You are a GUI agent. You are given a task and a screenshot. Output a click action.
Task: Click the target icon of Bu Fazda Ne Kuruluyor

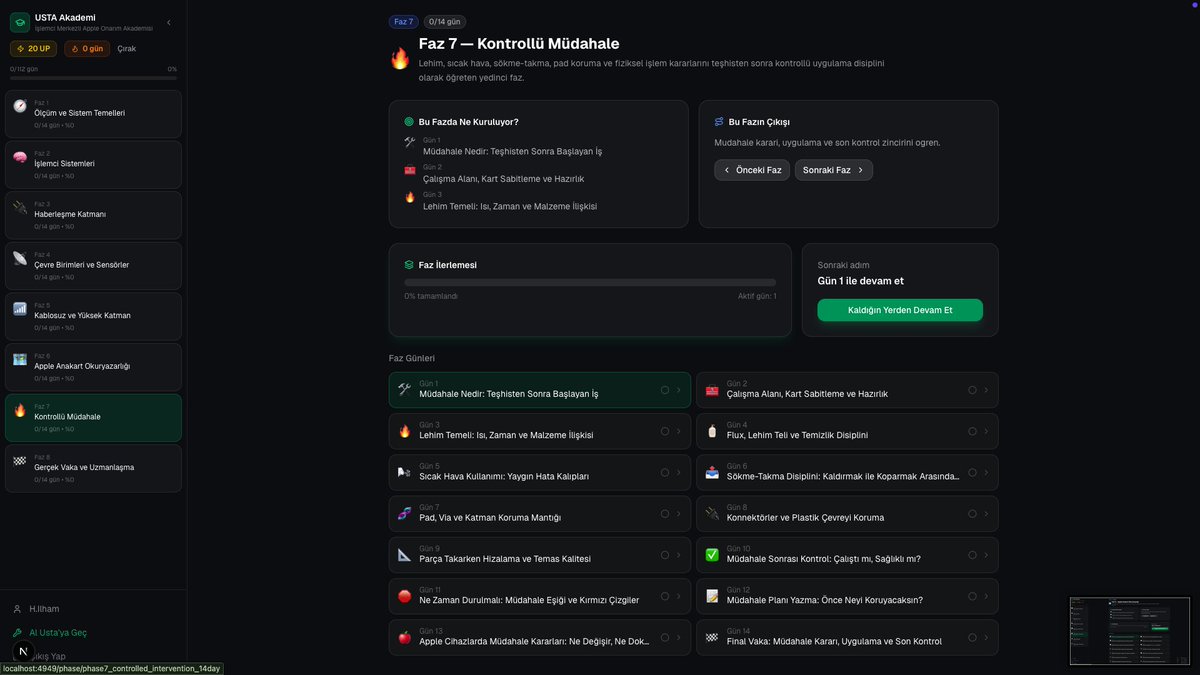click(409, 122)
